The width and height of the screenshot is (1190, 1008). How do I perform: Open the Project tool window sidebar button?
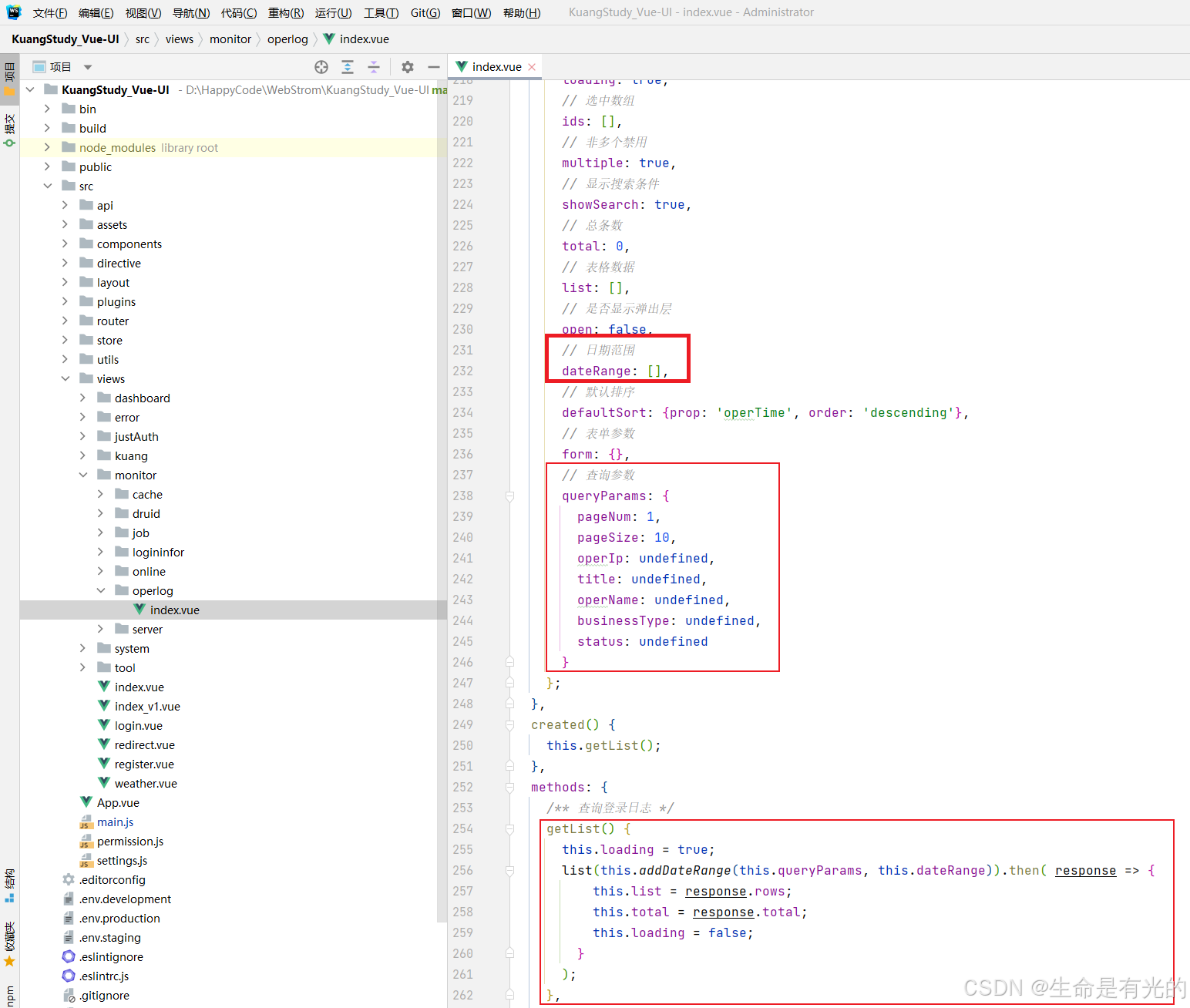pos(9,79)
